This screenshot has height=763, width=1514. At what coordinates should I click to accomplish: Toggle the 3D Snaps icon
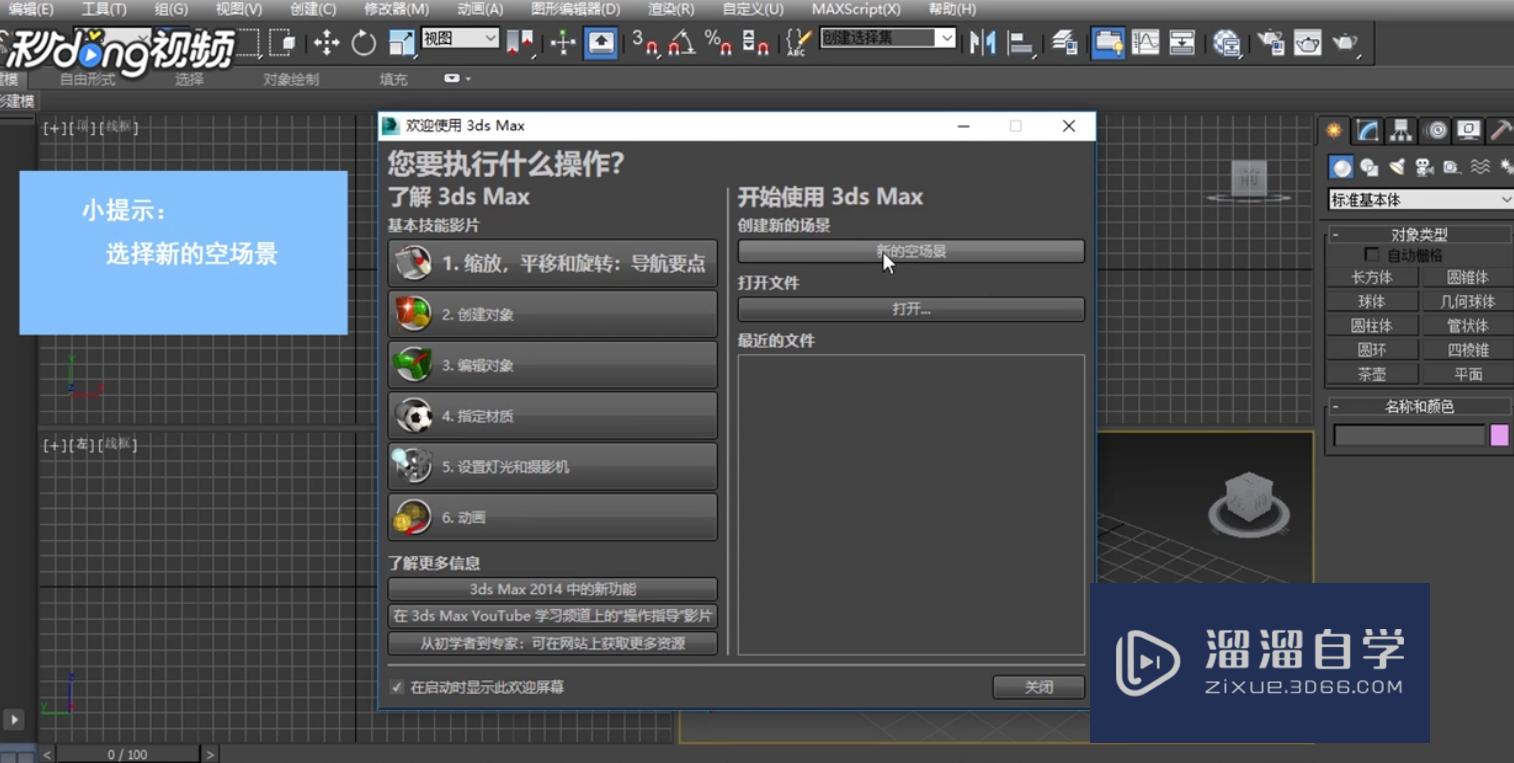(x=645, y=42)
